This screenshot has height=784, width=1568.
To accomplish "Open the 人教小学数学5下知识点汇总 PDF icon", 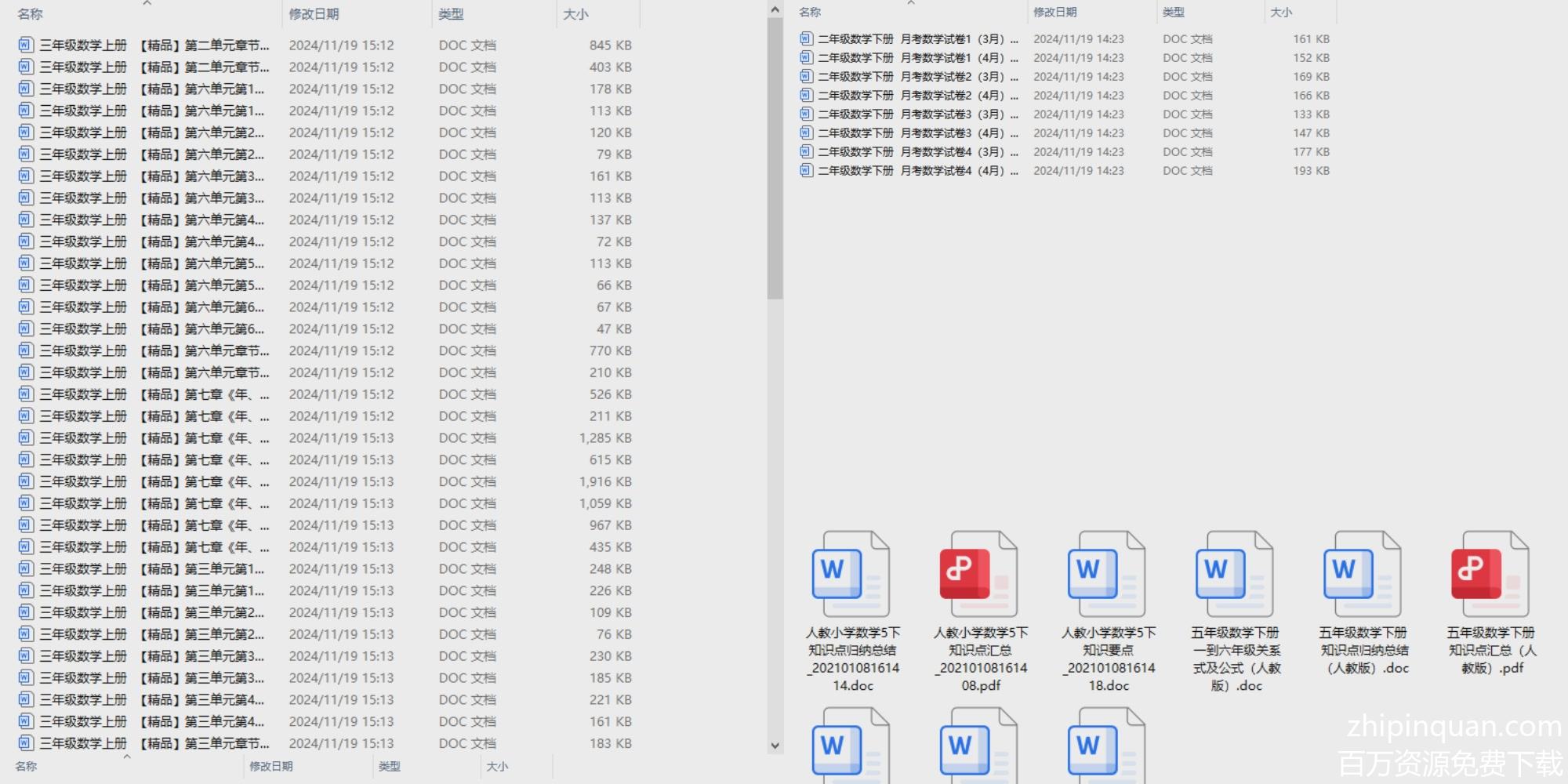I will point(979,574).
